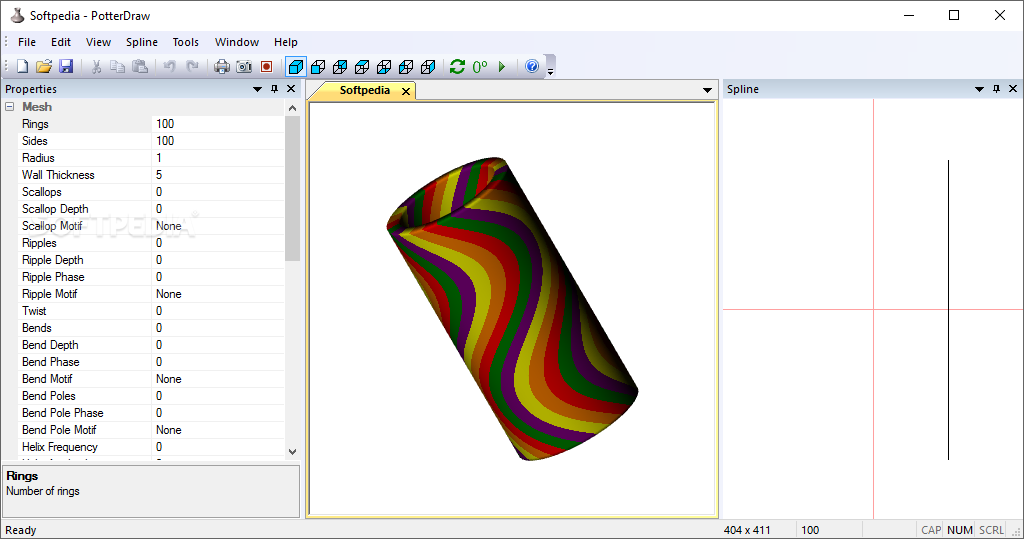Click the Cut scissors icon
This screenshot has width=1024, height=539.
pyautogui.click(x=96, y=67)
